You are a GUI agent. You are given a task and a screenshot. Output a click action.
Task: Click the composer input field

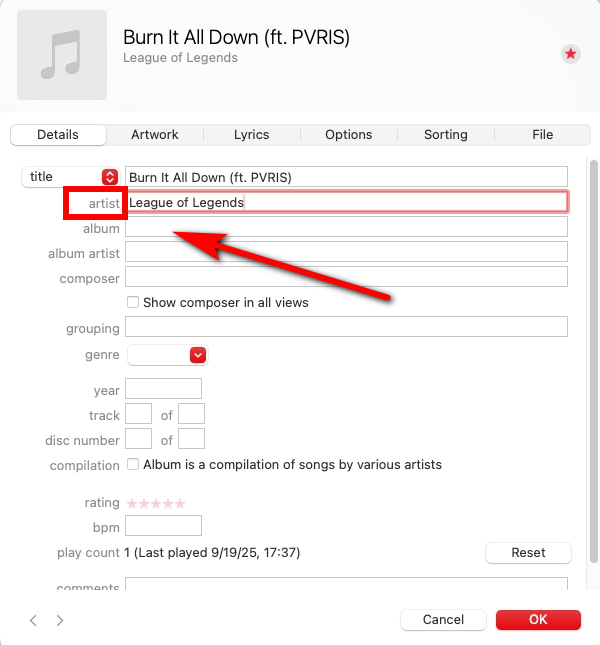click(x=346, y=277)
